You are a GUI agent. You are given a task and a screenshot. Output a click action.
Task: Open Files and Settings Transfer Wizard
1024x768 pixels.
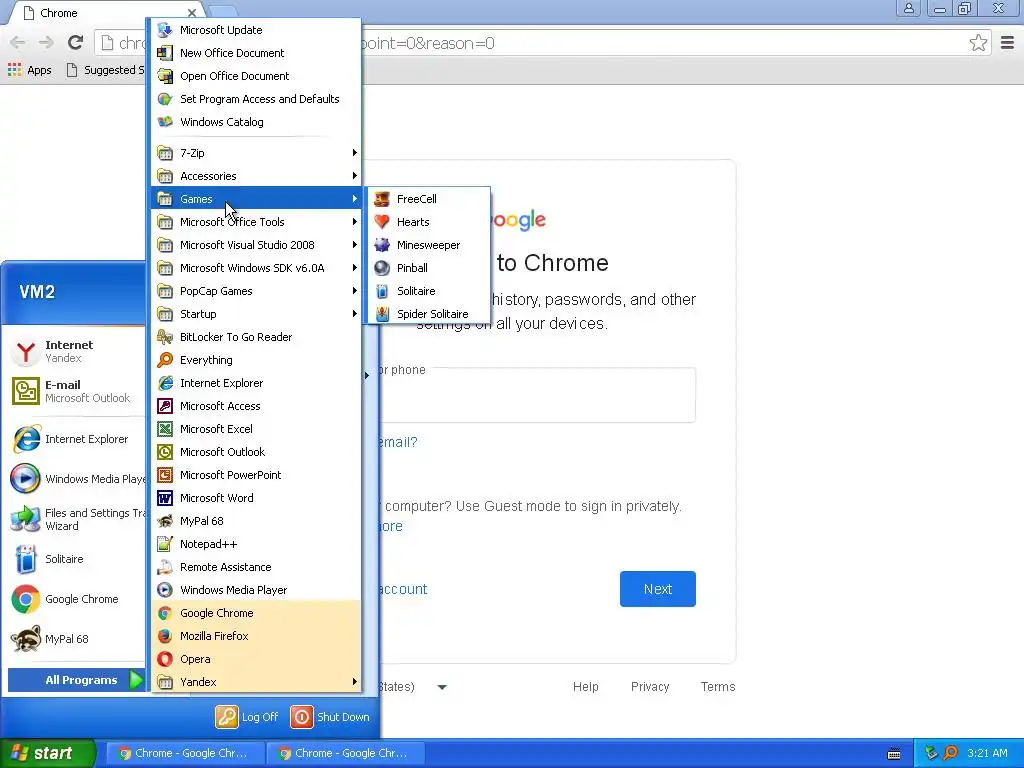[76, 519]
